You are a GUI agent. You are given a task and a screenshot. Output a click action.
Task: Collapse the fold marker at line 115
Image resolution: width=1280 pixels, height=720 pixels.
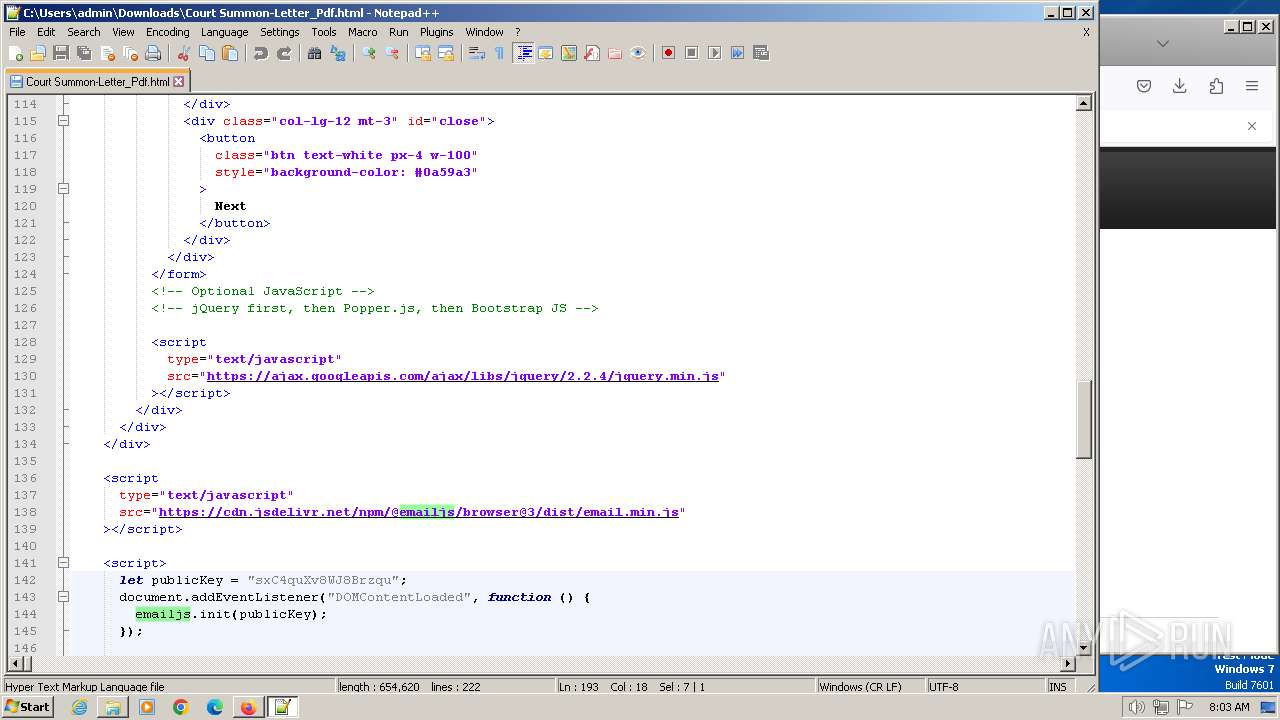[x=64, y=121]
